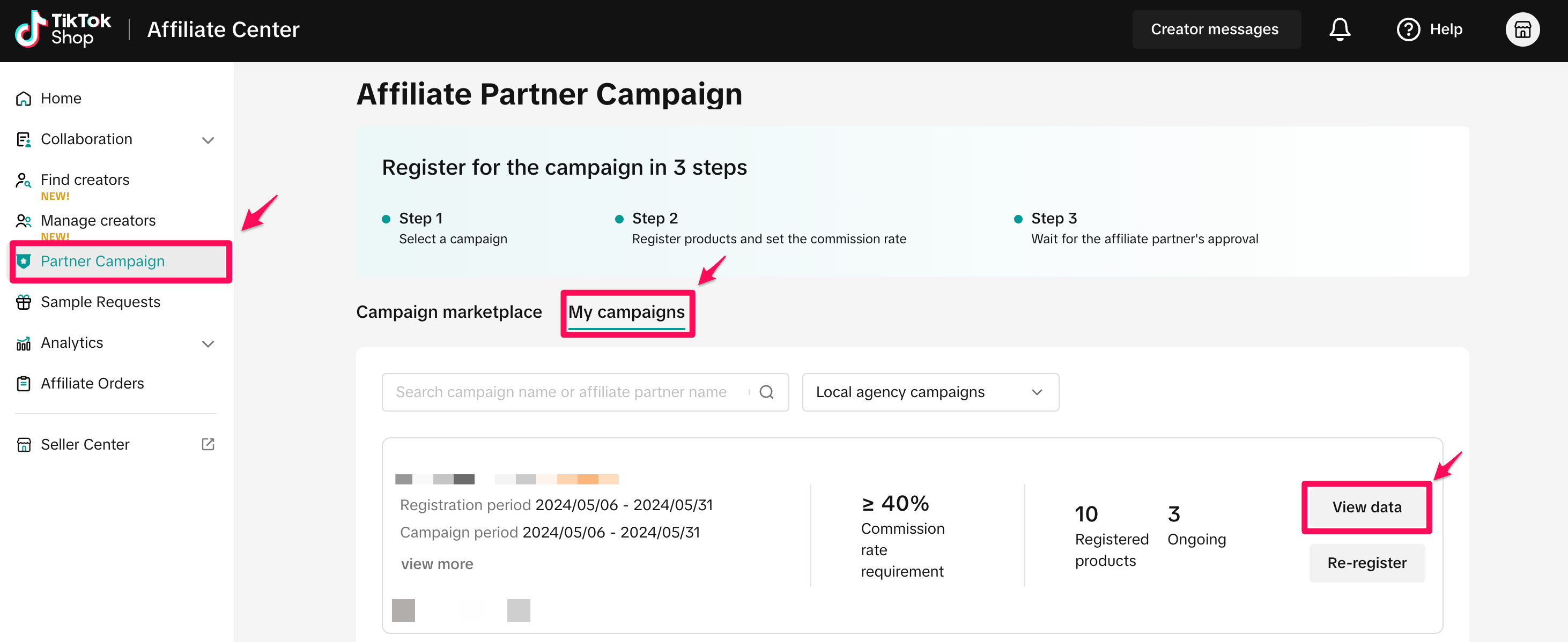Go to Find creators page
This screenshot has height=642, width=1568.
pos(85,180)
